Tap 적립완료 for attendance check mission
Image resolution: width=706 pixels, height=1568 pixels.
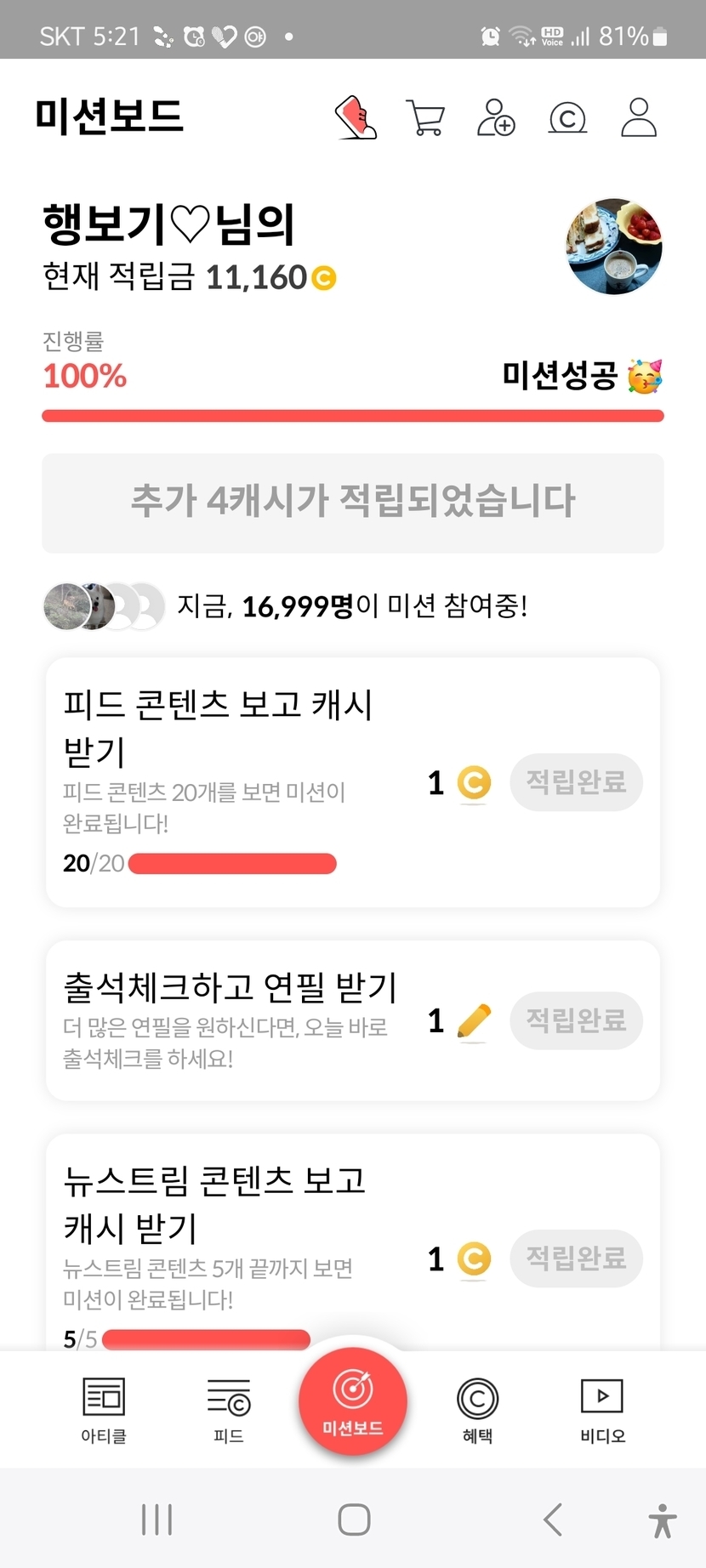click(x=576, y=1020)
